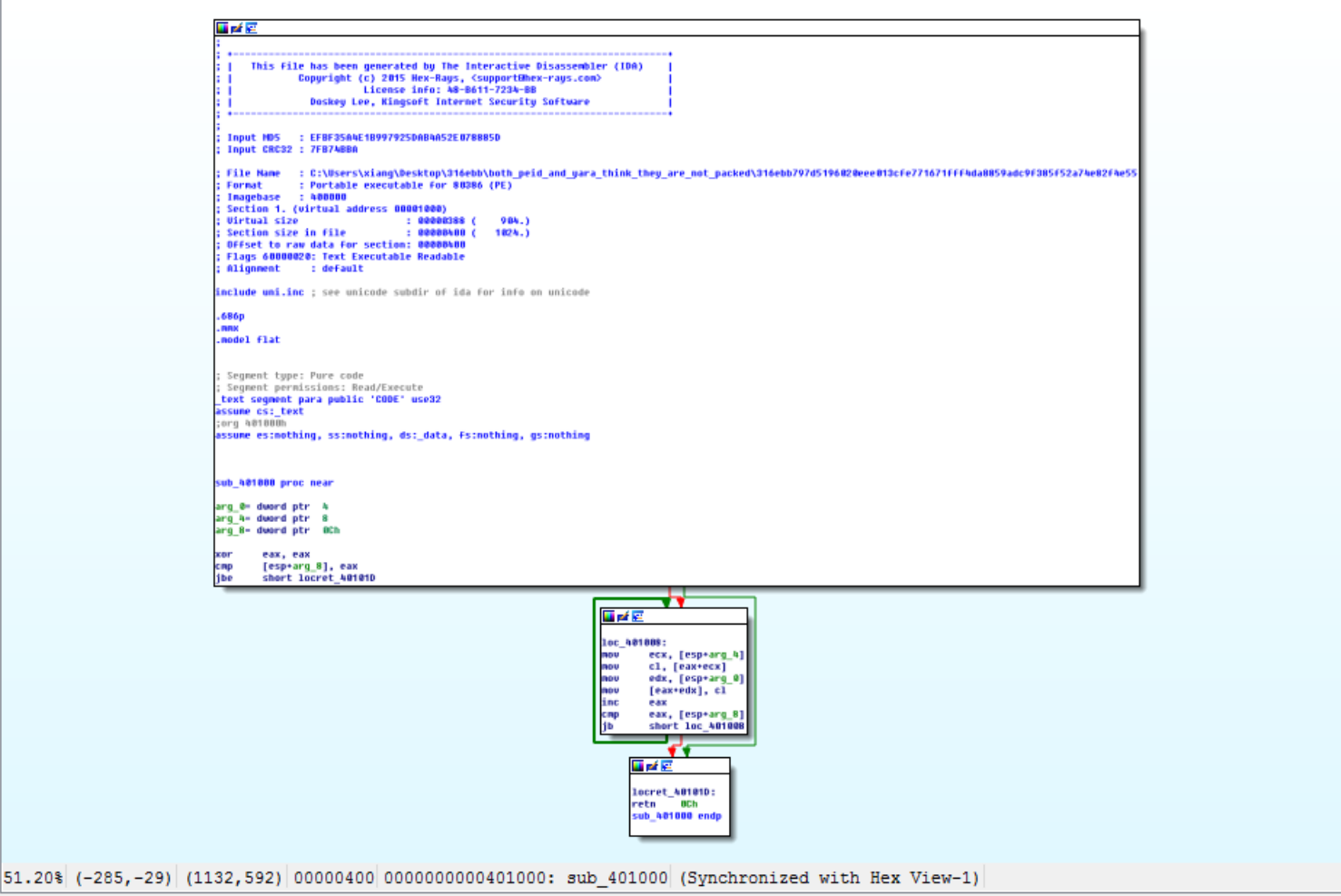Viewport: 1341px width, 896px height.
Task: Click the 'retn 0Ch' instruction
Action: [x=665, y=804]
